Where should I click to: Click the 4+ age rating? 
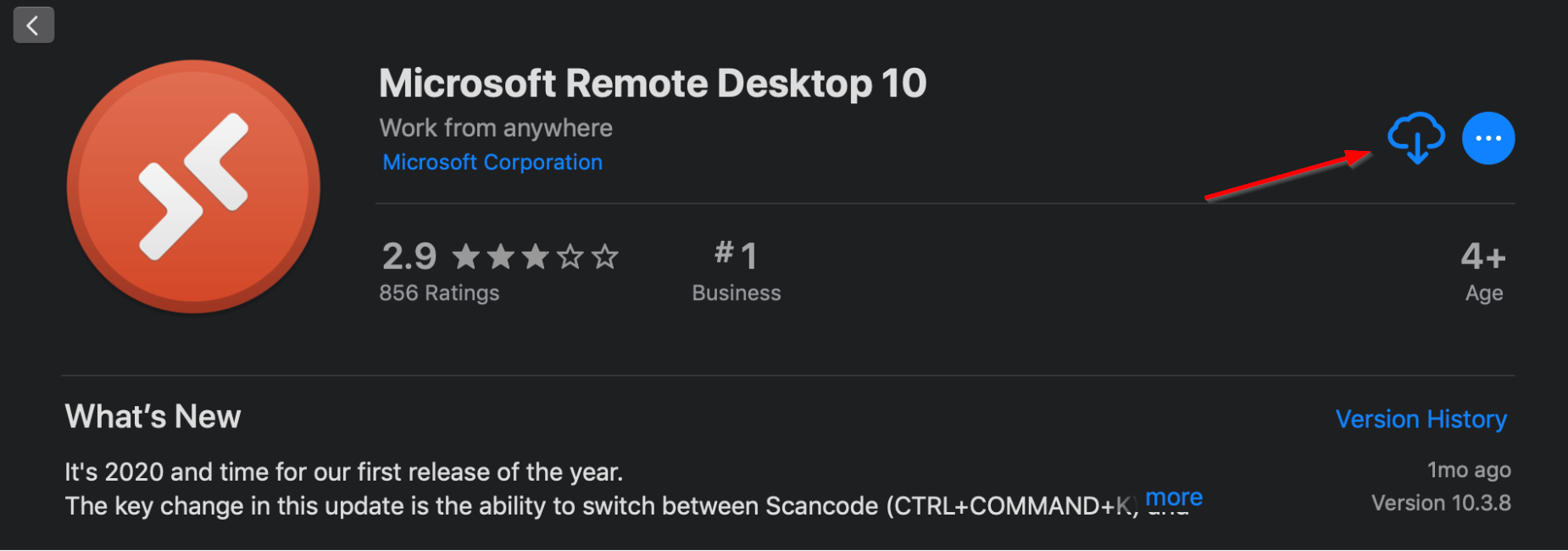click(1483, 256)
